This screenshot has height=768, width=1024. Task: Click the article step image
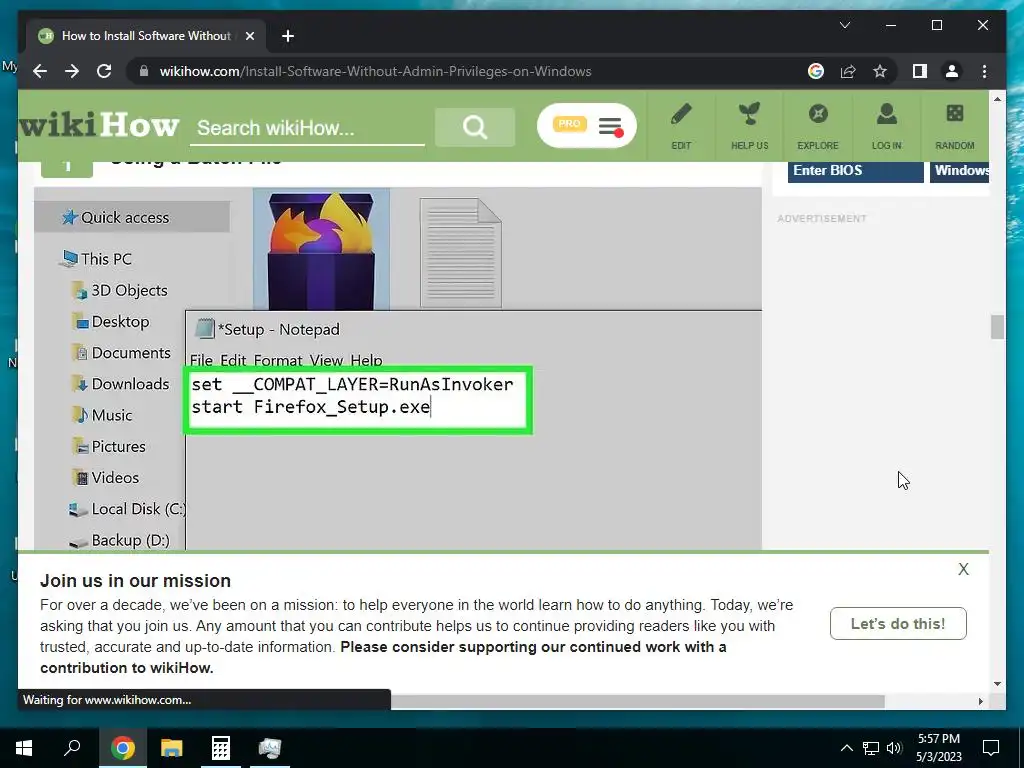(398, 369)
